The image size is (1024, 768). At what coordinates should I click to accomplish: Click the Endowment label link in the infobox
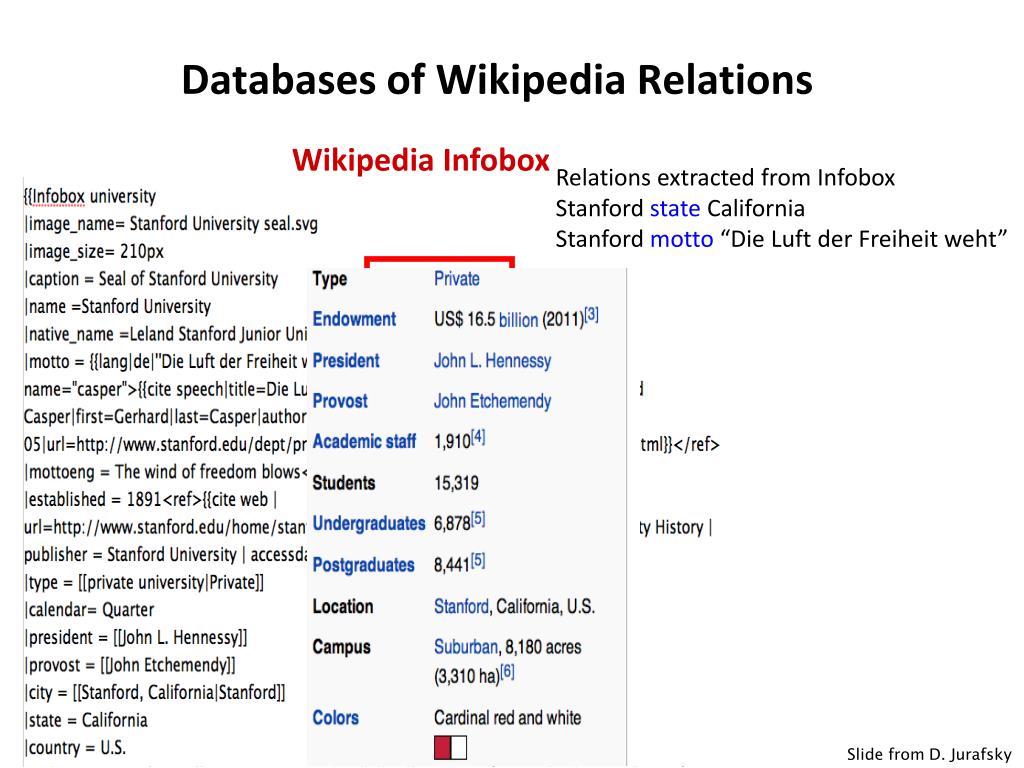pyautogui.click(x=354, y=319)
